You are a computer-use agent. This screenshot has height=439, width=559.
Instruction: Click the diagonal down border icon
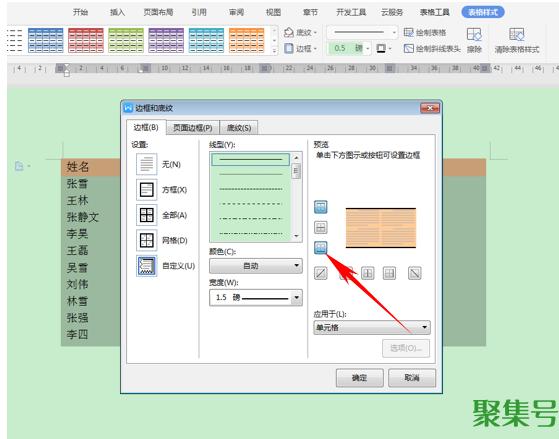414,274
